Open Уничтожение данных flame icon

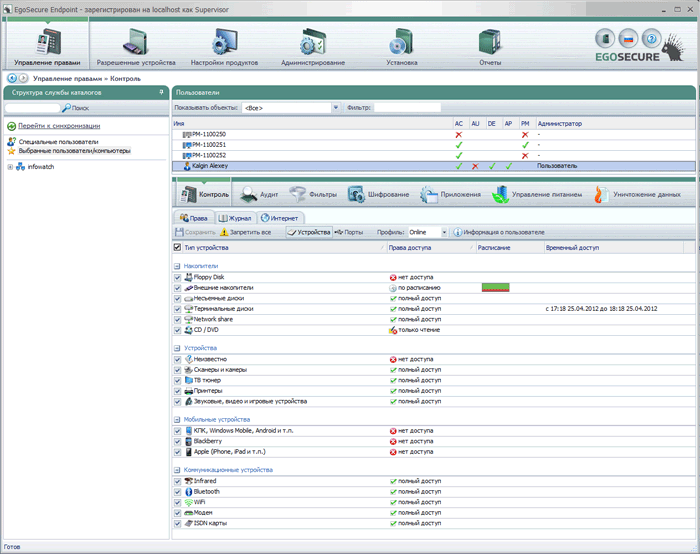(601, 195)
